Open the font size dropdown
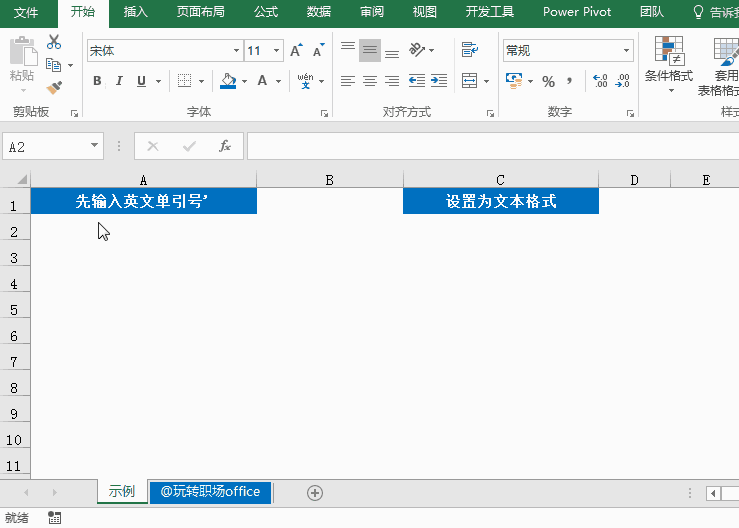Viewport: 739px width, 528px height. (277, 51)
